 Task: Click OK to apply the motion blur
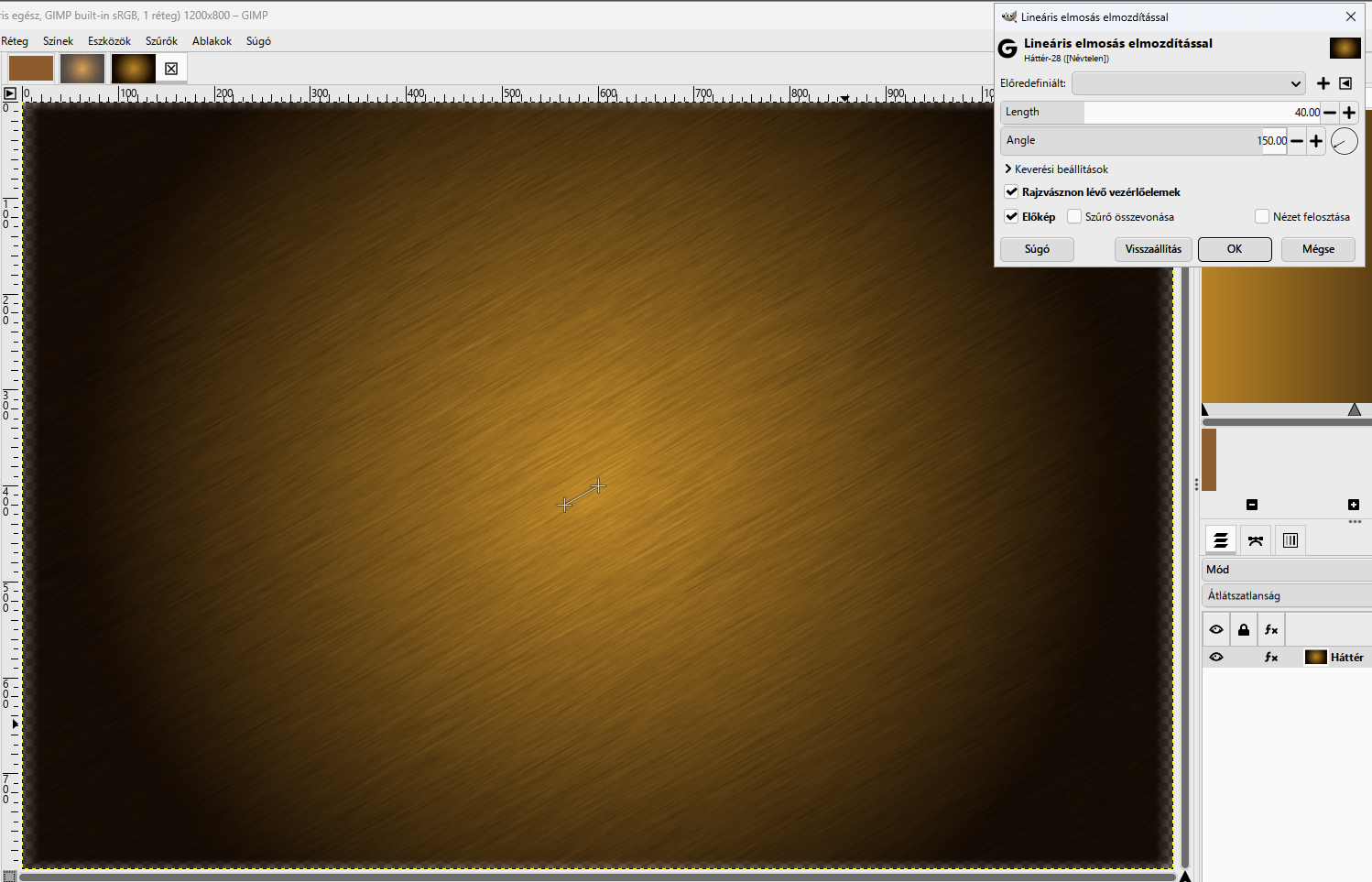tap(1235, 249)
